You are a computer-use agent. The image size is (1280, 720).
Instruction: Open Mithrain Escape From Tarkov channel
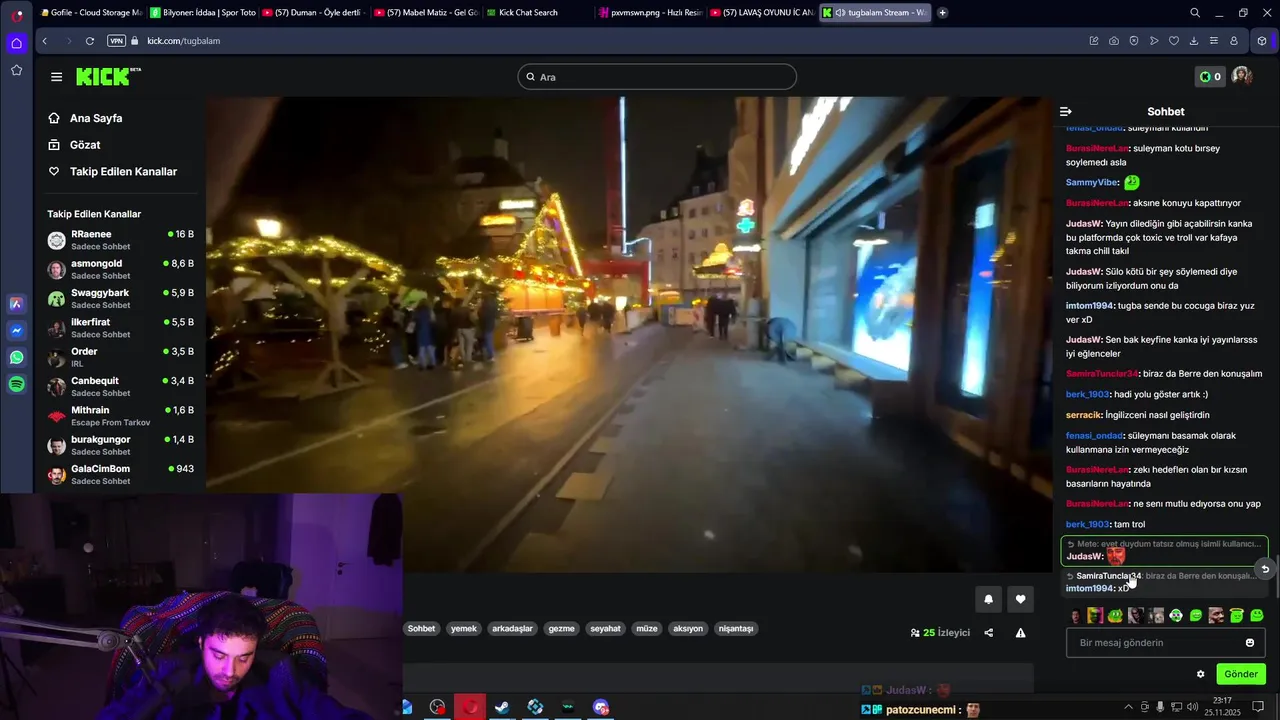[121, 416]
